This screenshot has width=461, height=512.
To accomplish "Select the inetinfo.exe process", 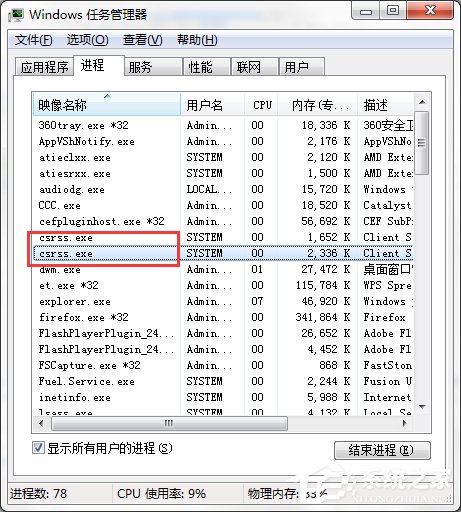I will coord(223,397).
